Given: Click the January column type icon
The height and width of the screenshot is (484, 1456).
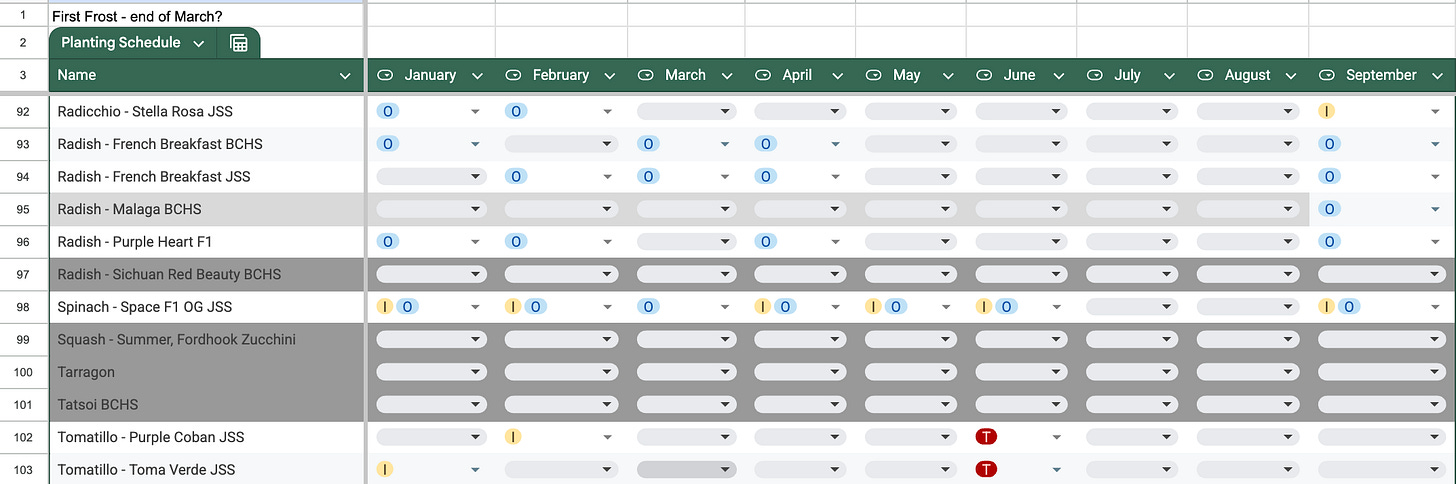Looking at the screenshot, I should pyautogui.click(x=384, y=75).
